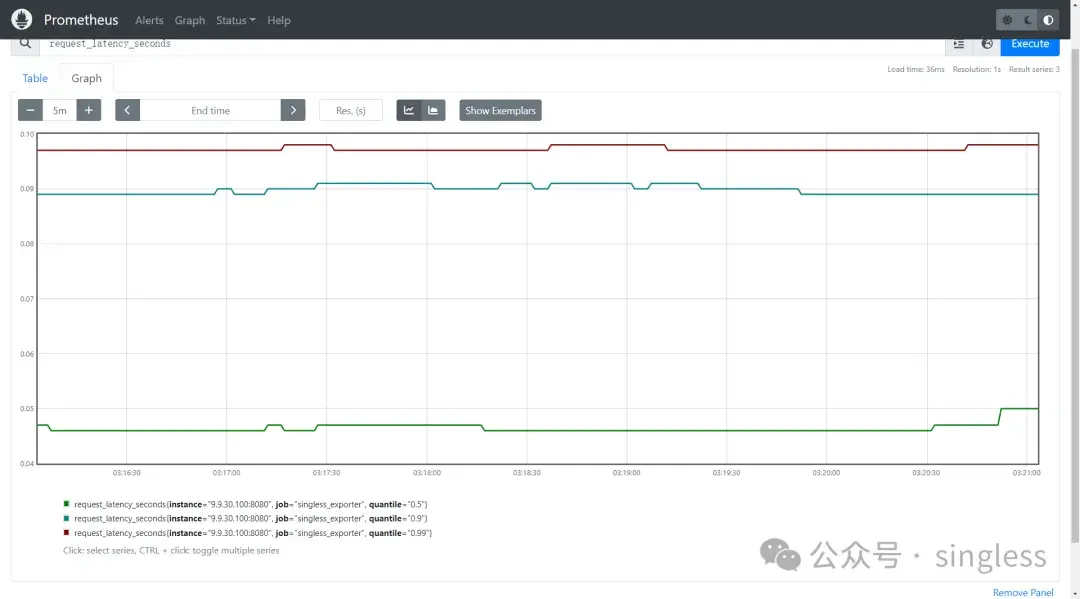Viewport: 1080px width, 599px height.
Task: Click the Remove Panel link
Action: click(1023, 592)
